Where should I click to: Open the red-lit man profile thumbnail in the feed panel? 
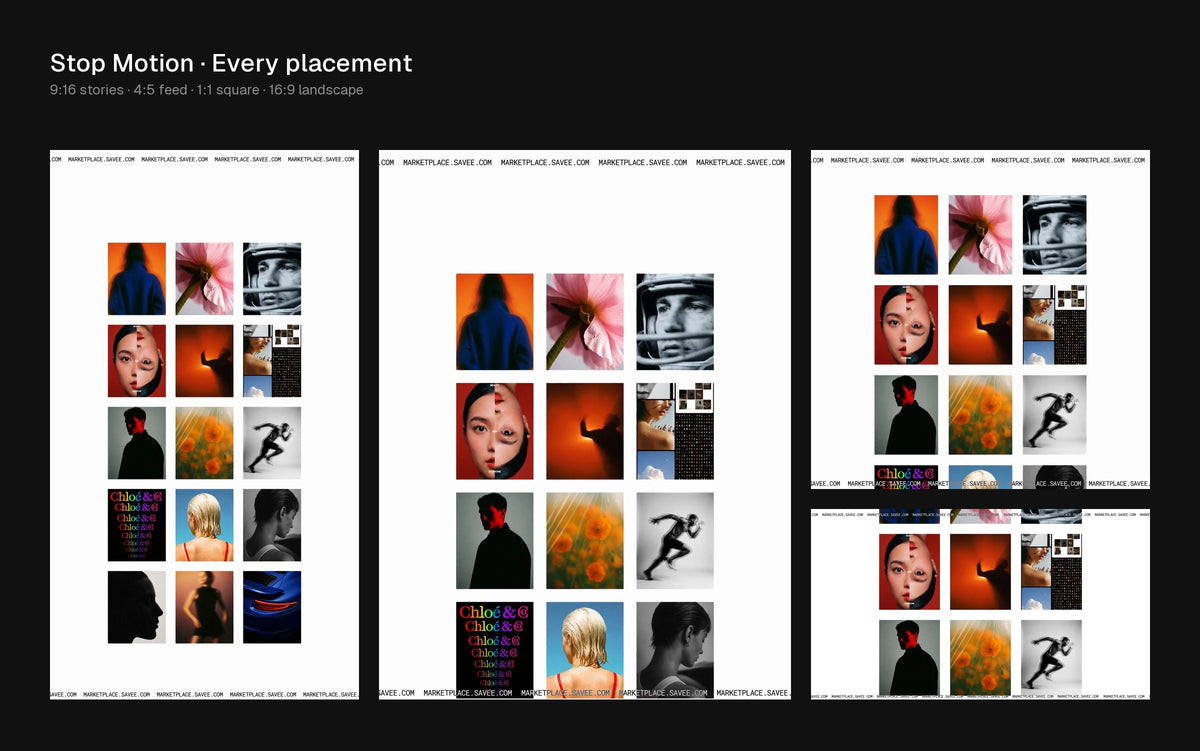(495, 541)
